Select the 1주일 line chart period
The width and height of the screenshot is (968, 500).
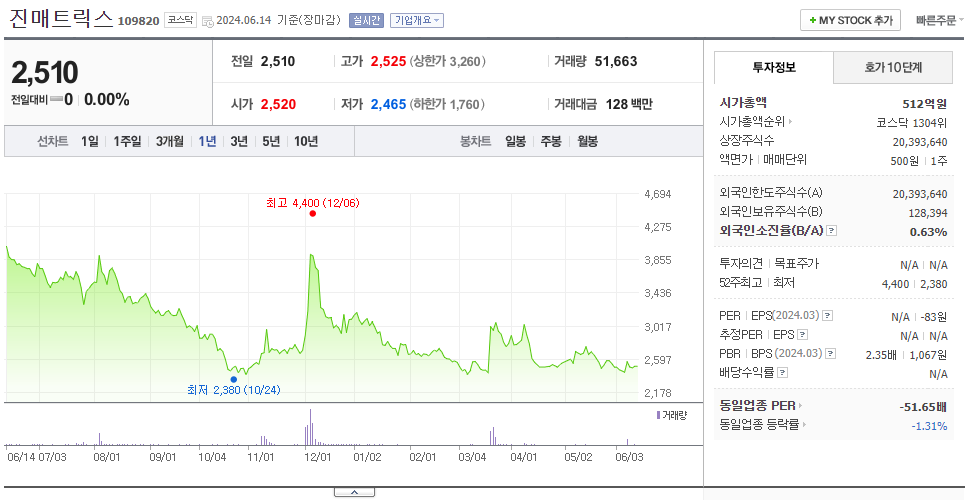pyautogui.click(x=127, y=141)
